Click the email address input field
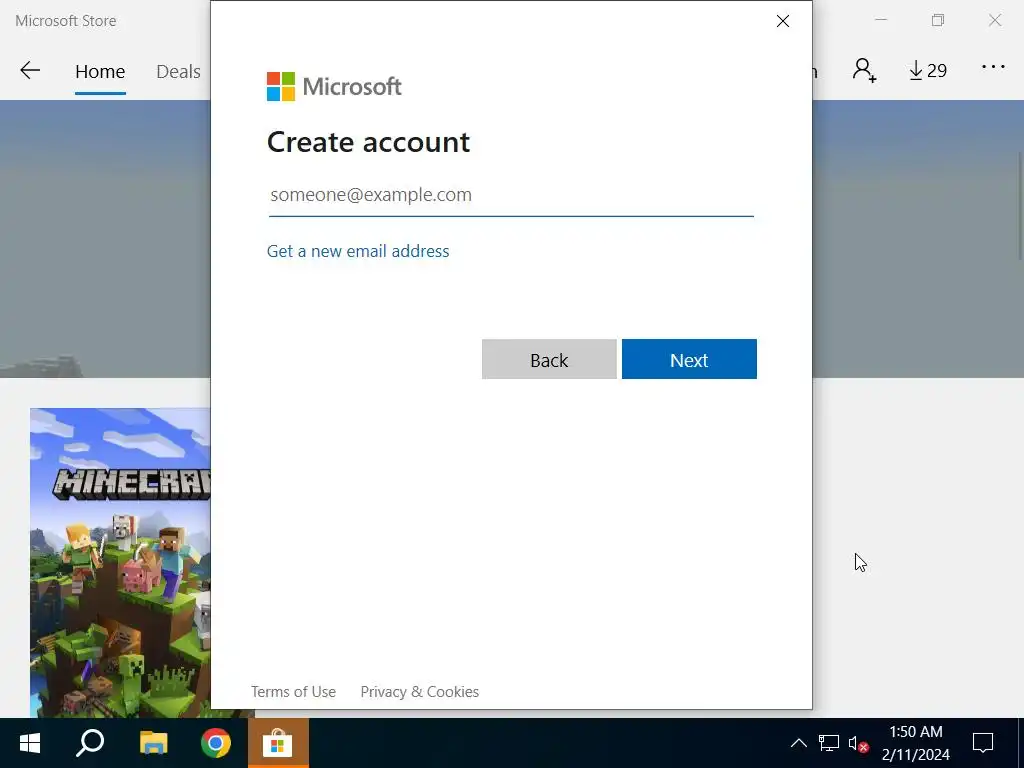Image resolution: width=1024 pixels, height=768 pixels. [511, 195]
